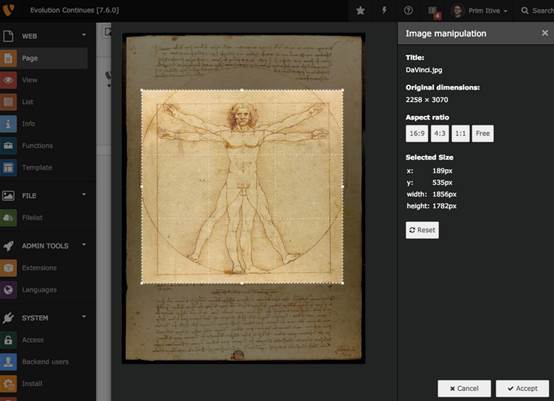Click the top-right crop handle
554x401 pixels.
tap(343, 90)
